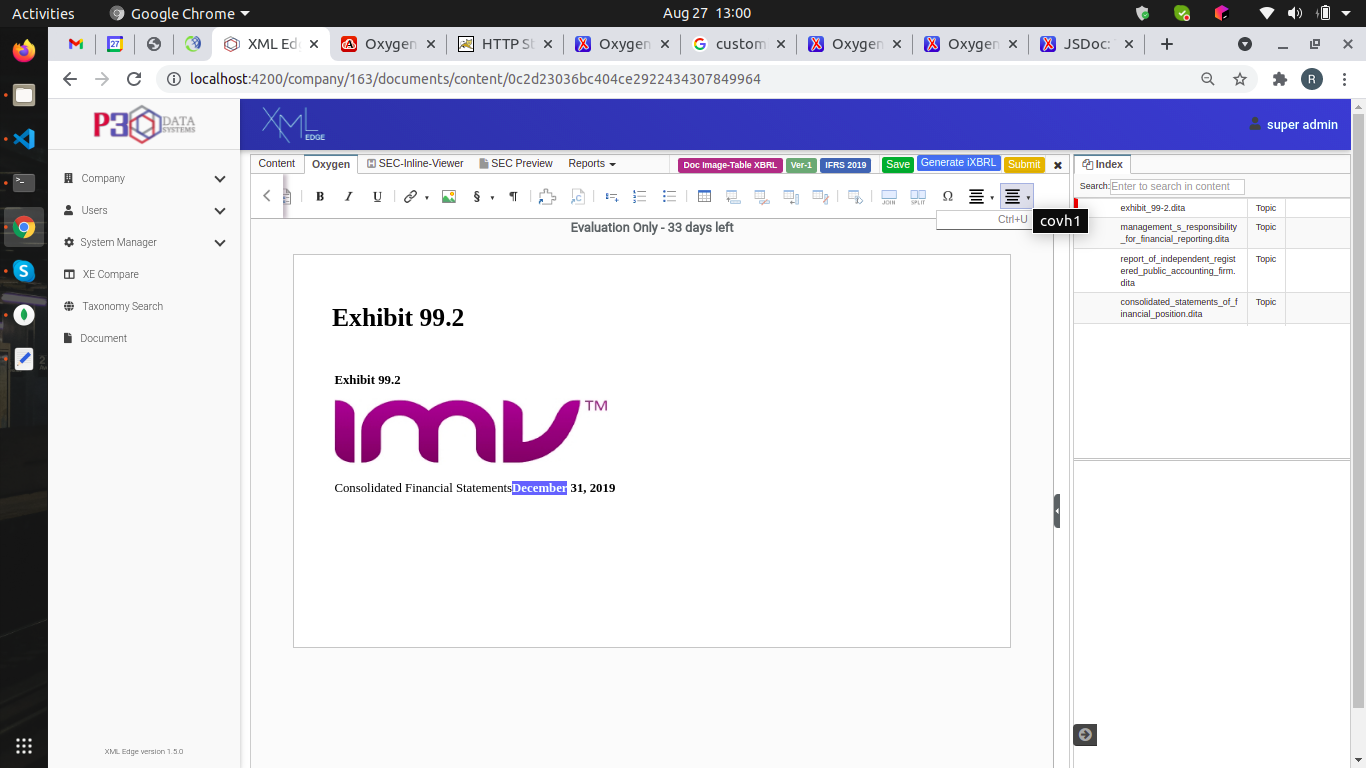
Task: Close the editor with the X button
Action: [1058, 165]
